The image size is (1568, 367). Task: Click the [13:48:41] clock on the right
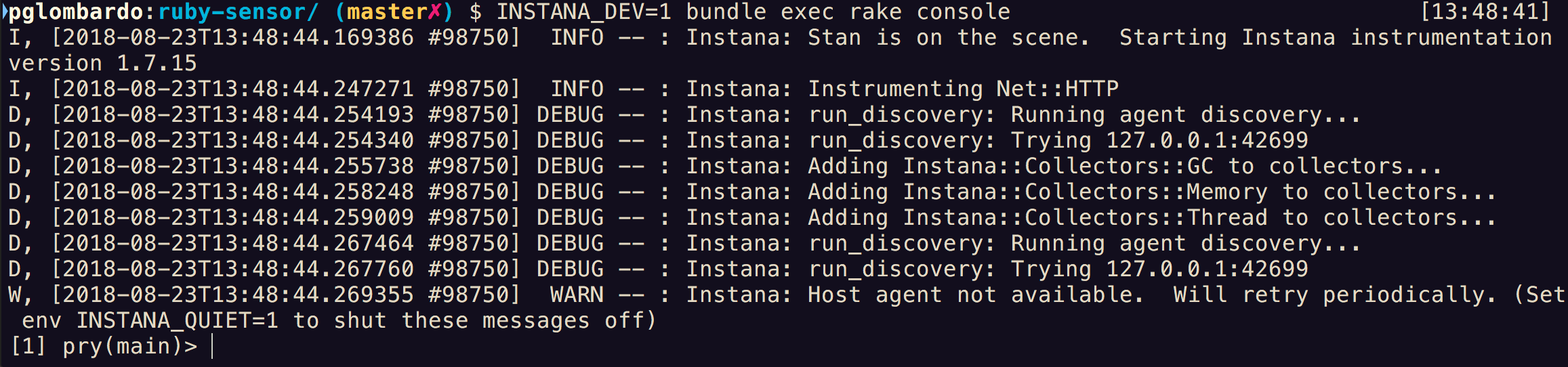1484,12
